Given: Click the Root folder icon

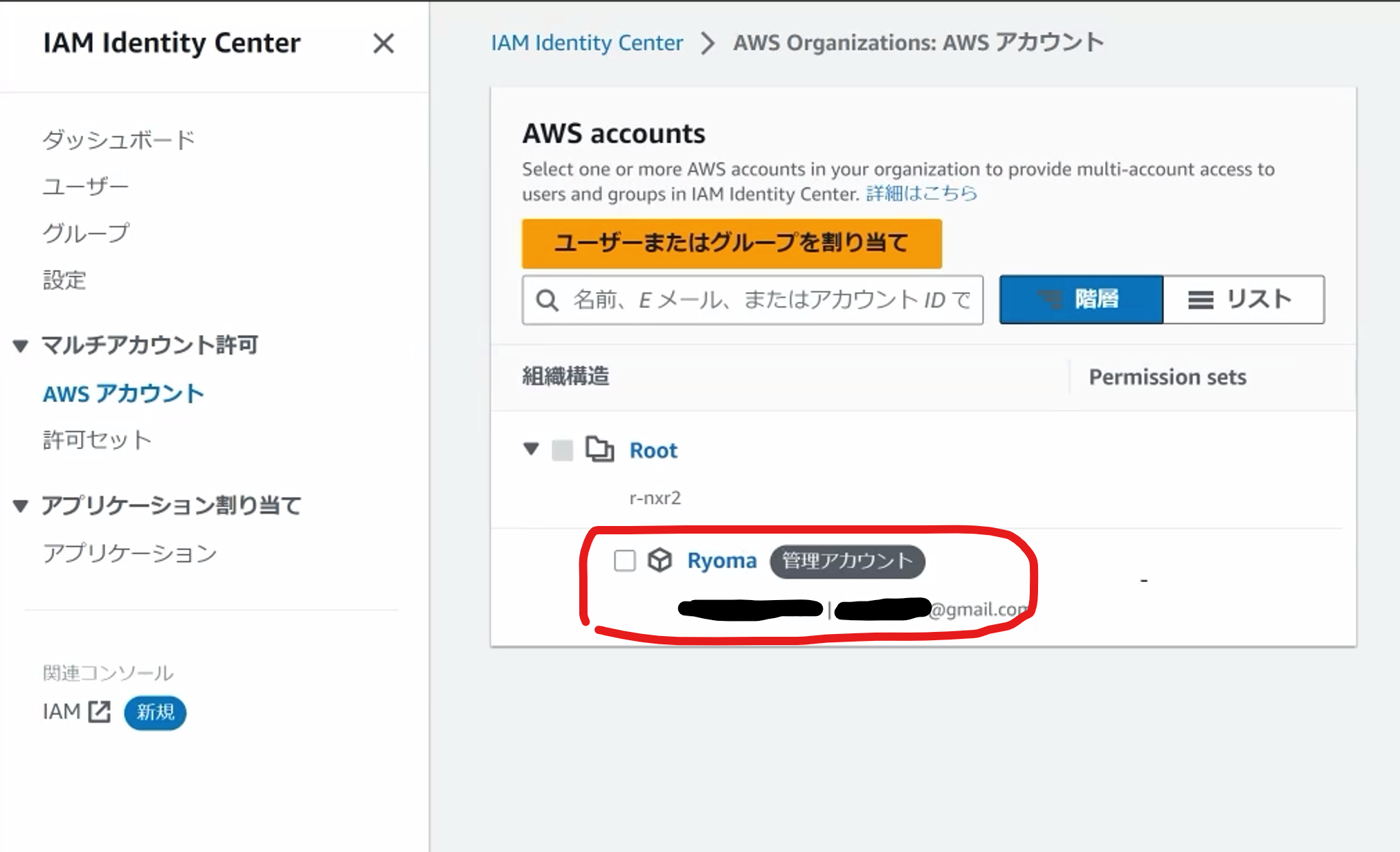Looking at the screenshot, I should (x=599, y=450).
